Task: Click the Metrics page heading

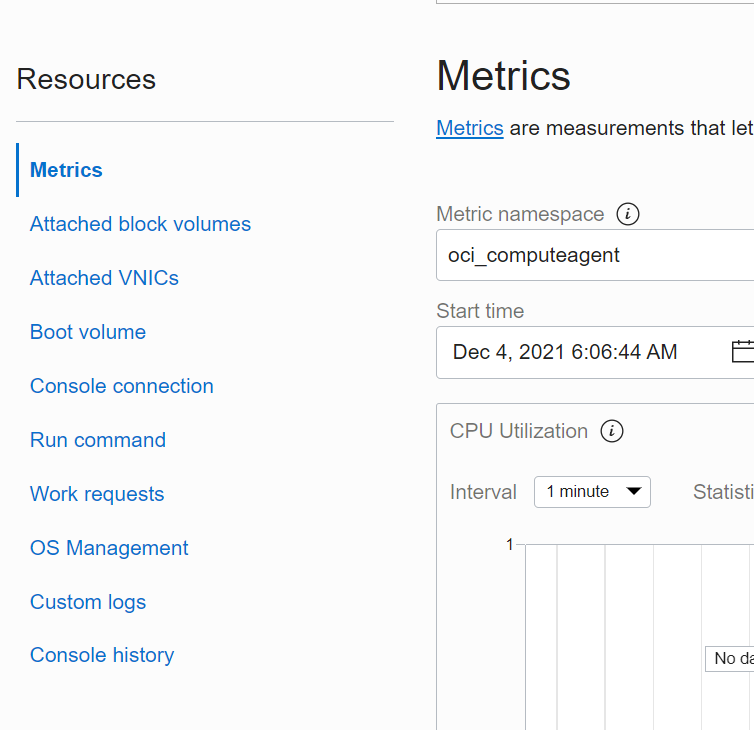Action: pyautogui.click(x=503, y=76)
